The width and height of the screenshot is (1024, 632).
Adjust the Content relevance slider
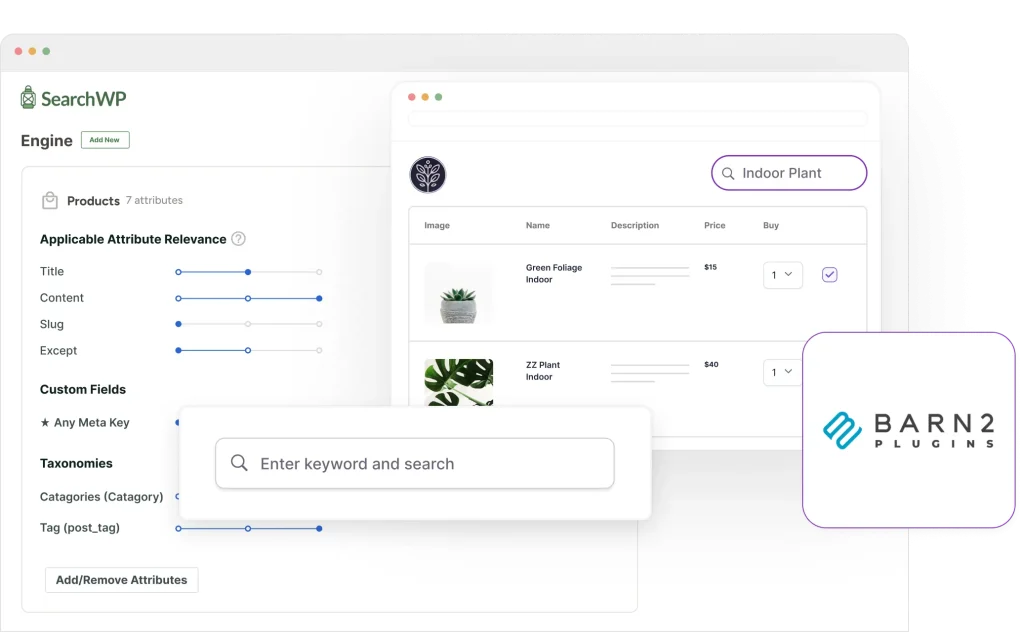click(248, 298)
